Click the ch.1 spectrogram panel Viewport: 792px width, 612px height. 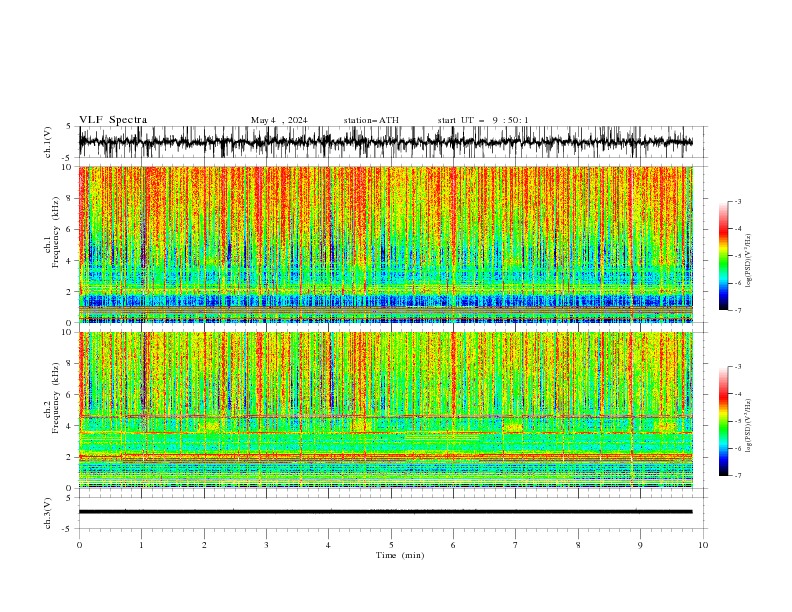coord(385,244)
